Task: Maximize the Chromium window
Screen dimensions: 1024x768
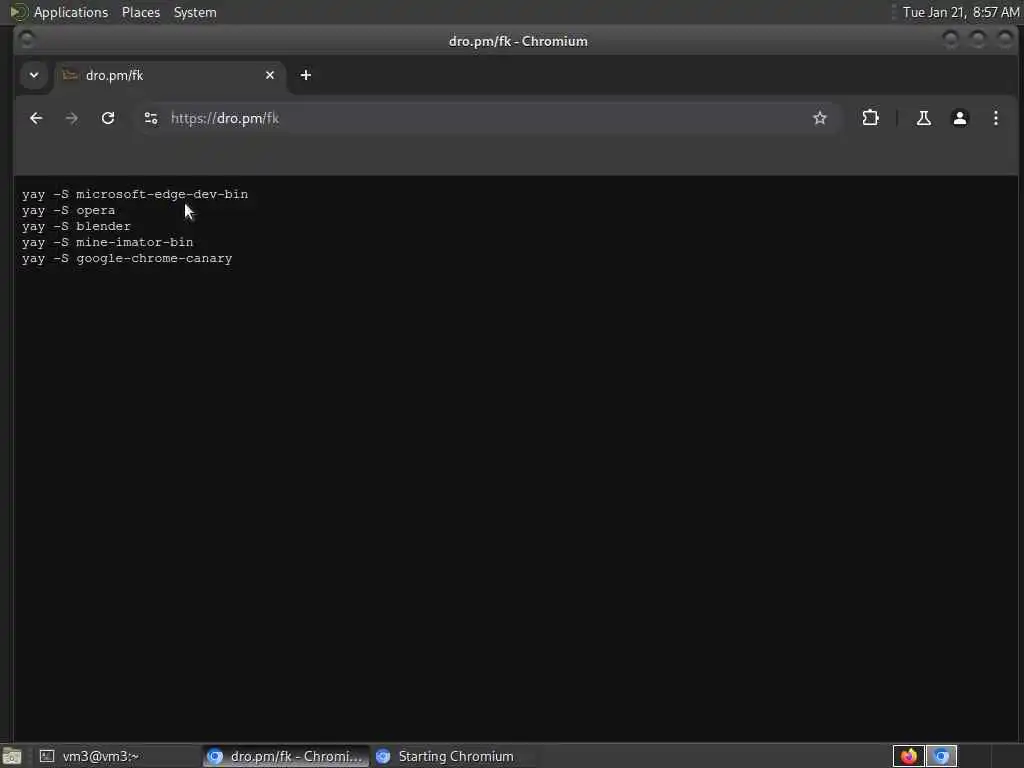Action: point(978,40)
